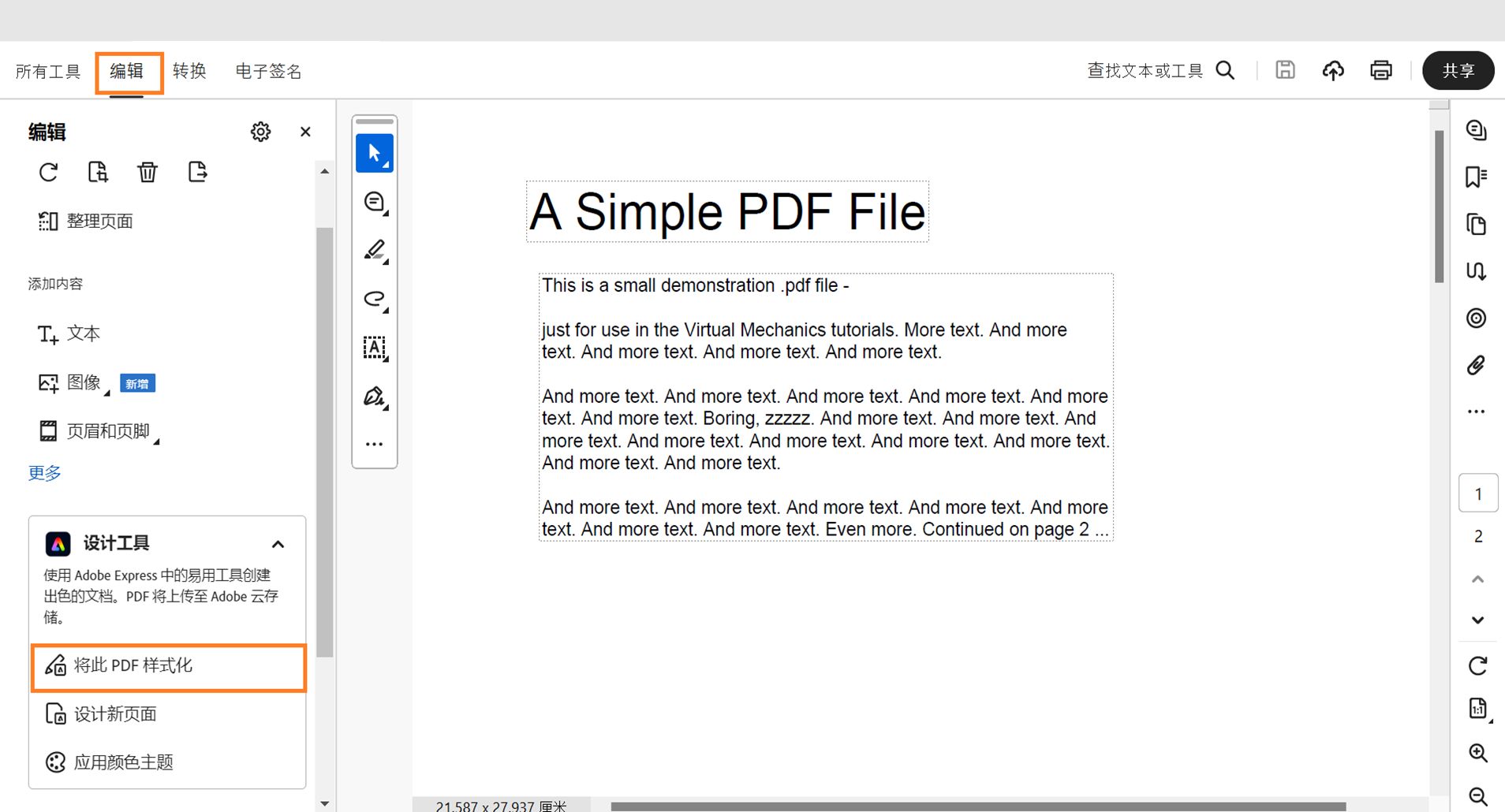The height and width of the screenshot is (812, 1505).
Task: Select the draw freehand tool
Action: click(375, 300)
